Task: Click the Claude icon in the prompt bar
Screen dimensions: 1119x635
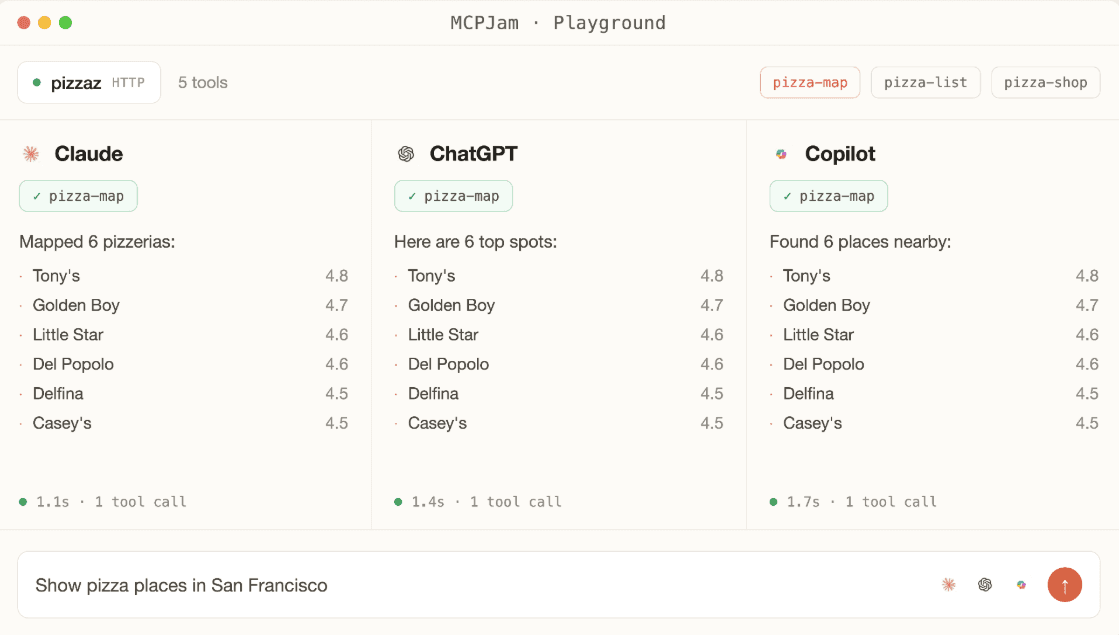Action: [x=948, y=585]
